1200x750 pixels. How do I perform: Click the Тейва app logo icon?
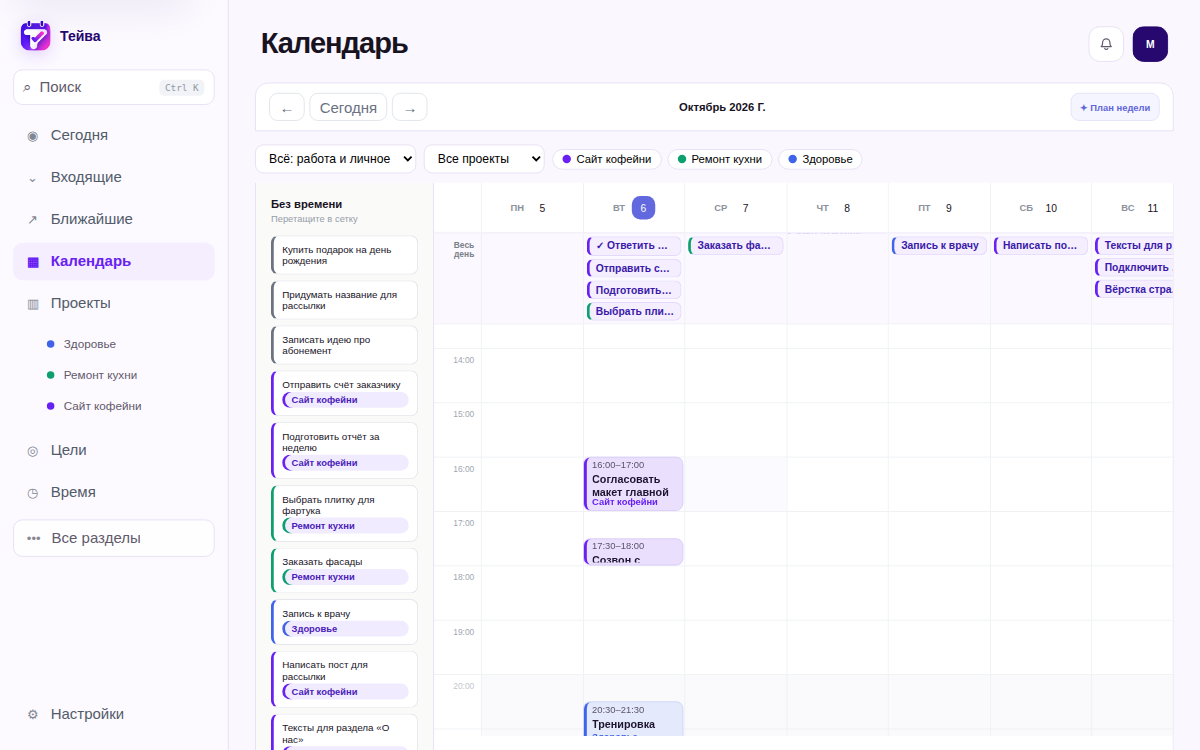click(x=35, y=36)
